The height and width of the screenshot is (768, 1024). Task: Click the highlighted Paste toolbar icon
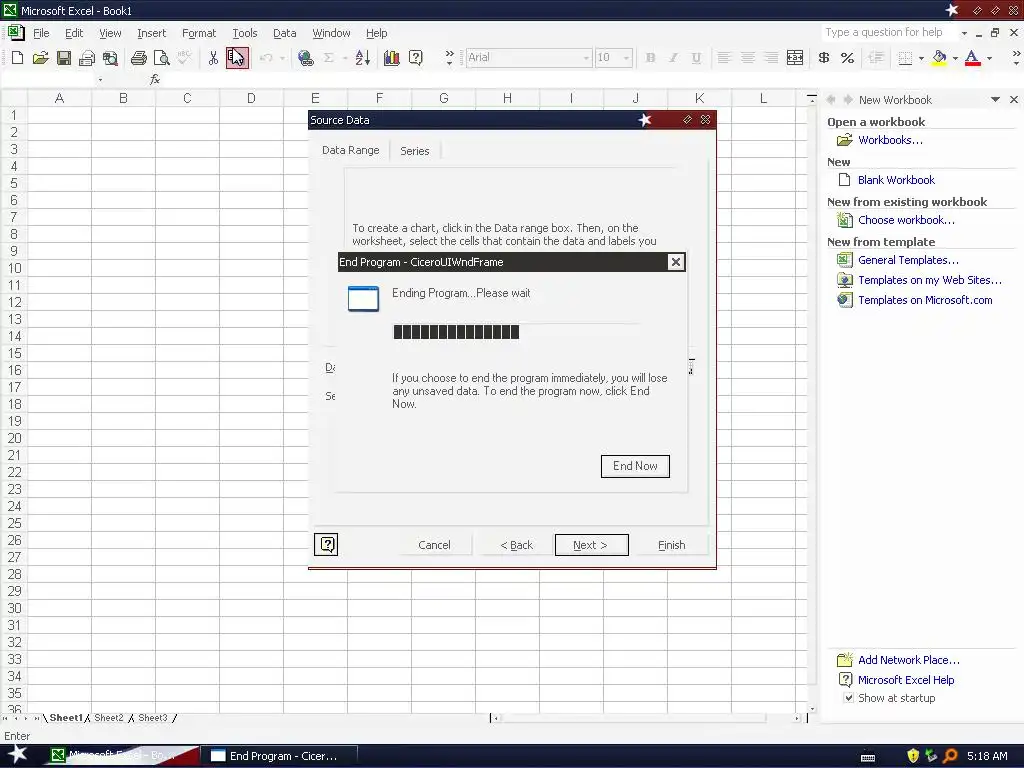point(237,57)
